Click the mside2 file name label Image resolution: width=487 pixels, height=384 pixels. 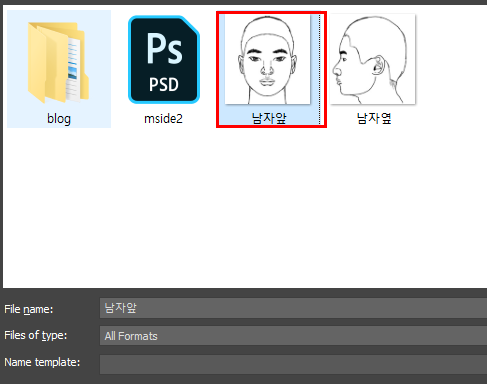[x=163, y=119]
